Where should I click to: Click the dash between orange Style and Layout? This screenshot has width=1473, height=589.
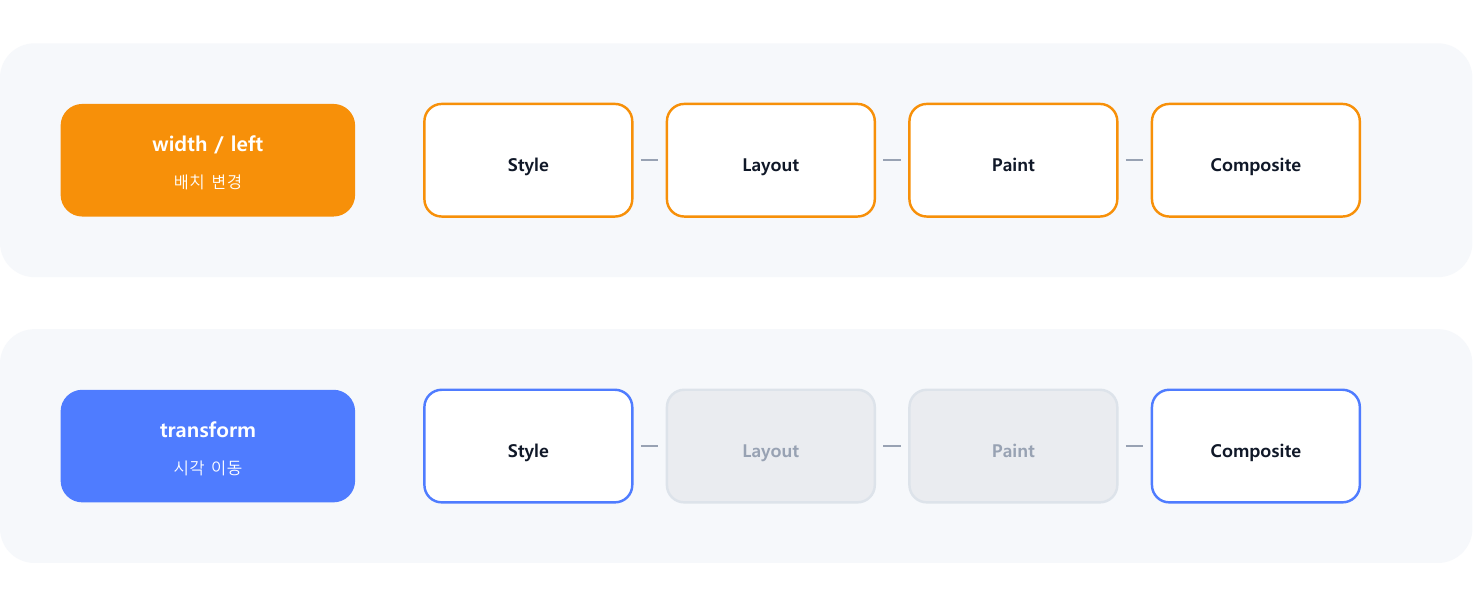pyautogui.click(x=650, y=160)
